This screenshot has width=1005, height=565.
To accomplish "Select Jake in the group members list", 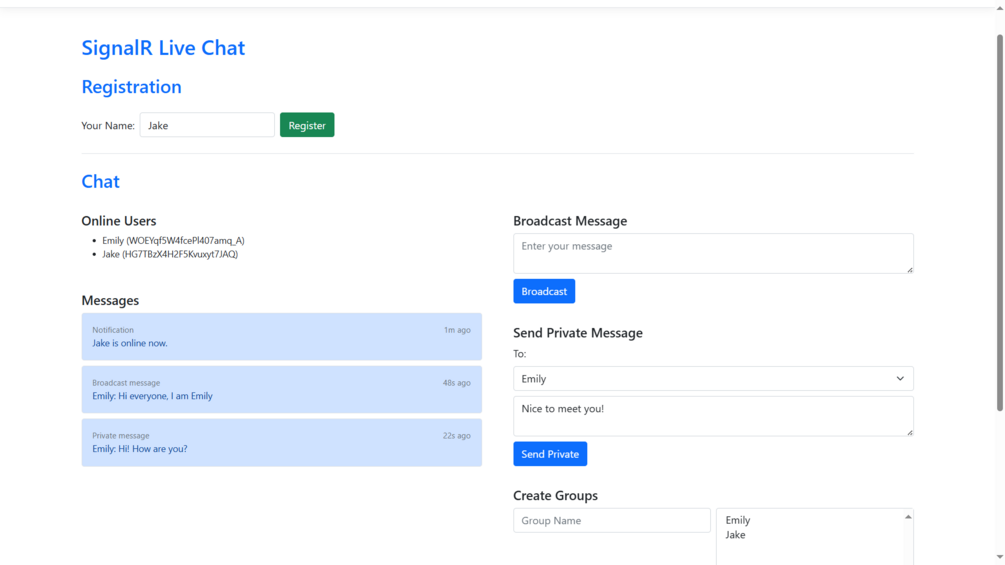I will click(735, 535).
